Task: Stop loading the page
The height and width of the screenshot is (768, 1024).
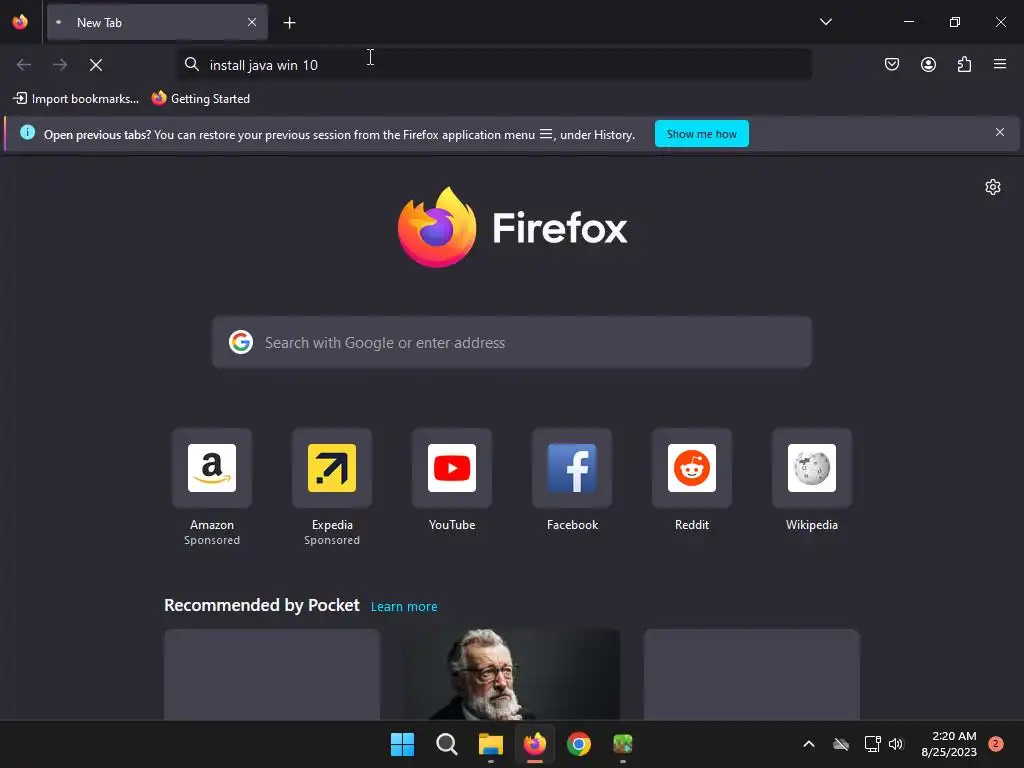Action: point(96,65)
